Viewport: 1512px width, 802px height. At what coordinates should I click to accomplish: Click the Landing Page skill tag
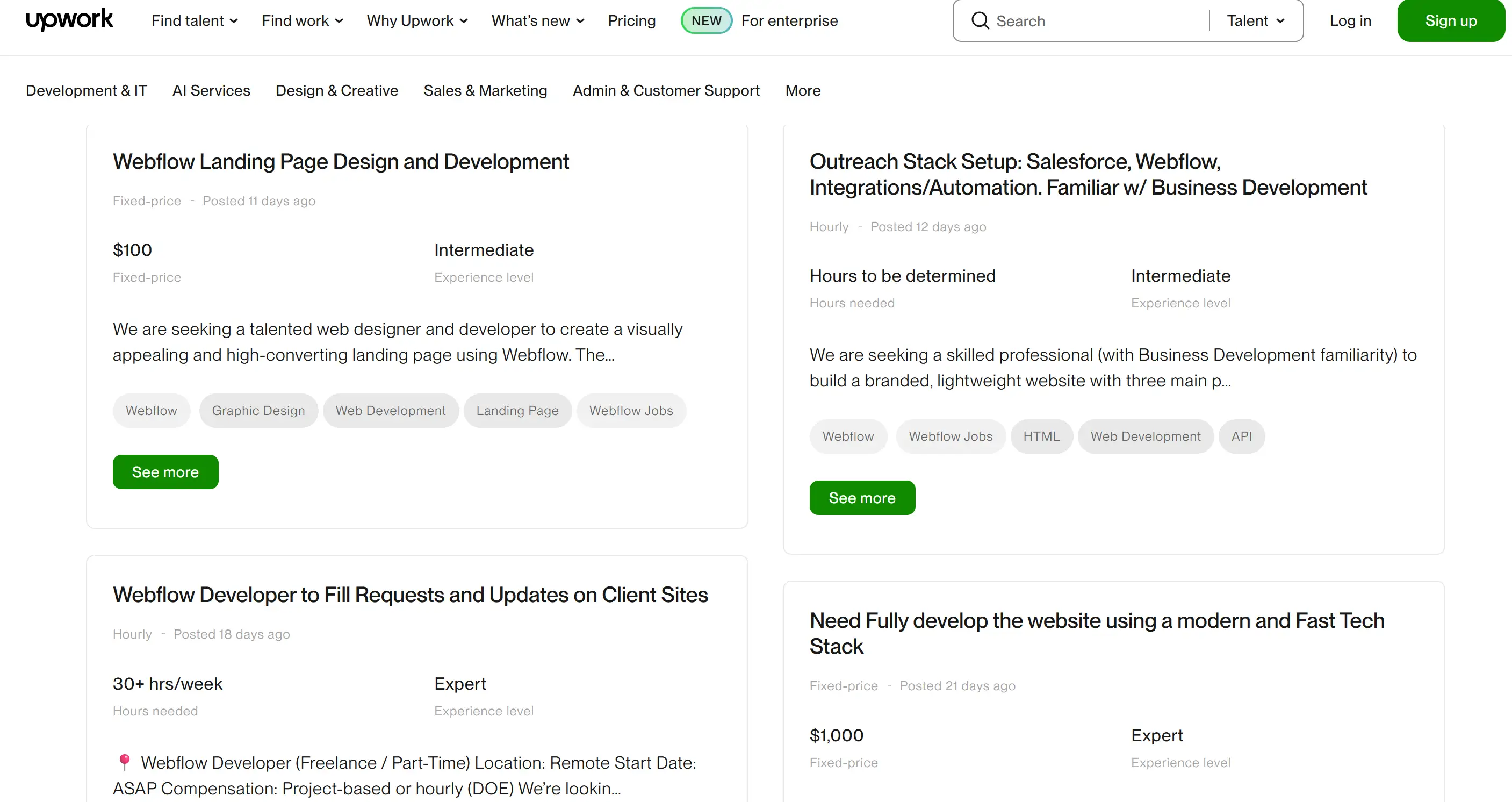517,410
